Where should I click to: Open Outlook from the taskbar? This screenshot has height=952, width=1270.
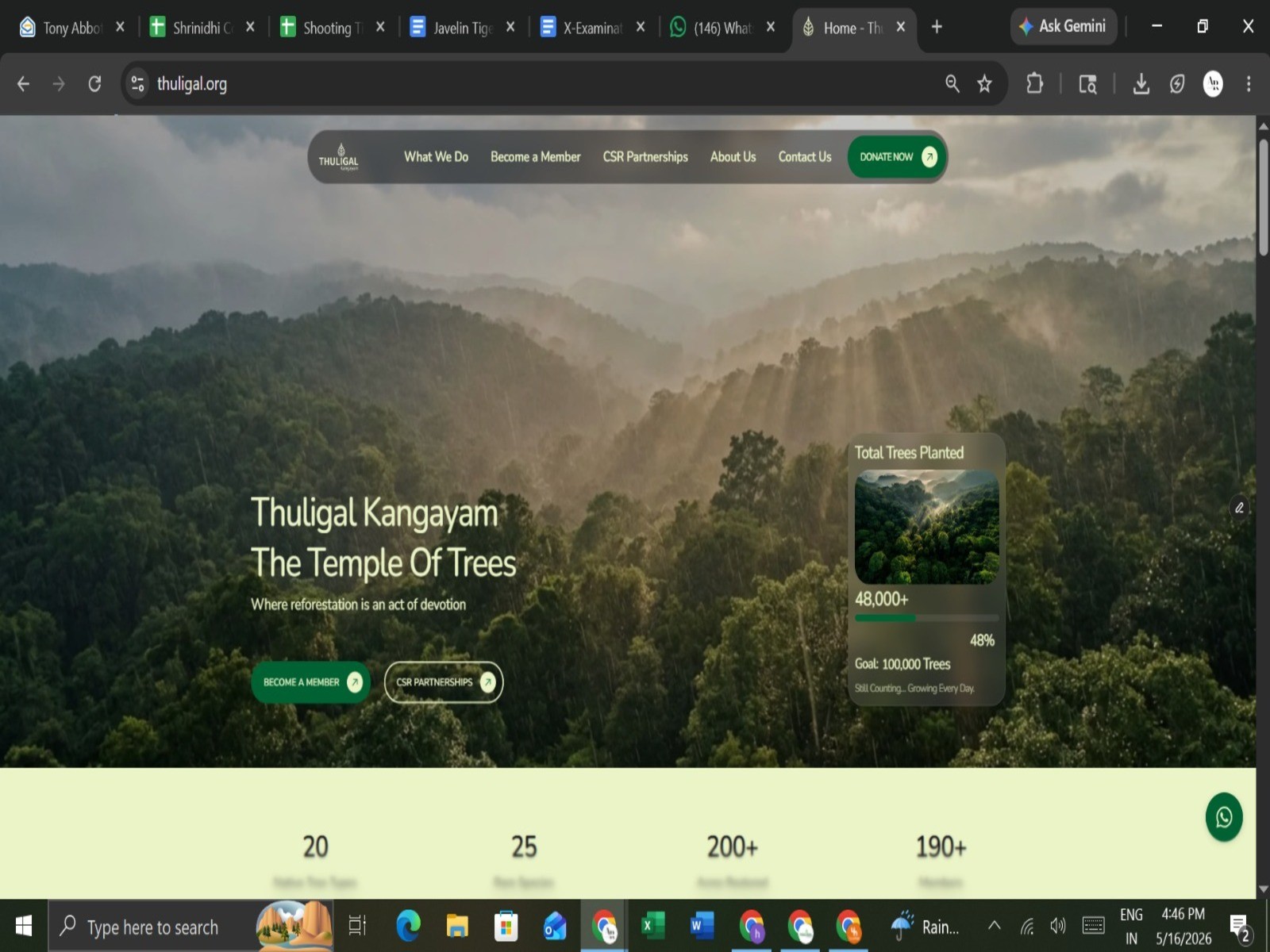click(555, 926)
